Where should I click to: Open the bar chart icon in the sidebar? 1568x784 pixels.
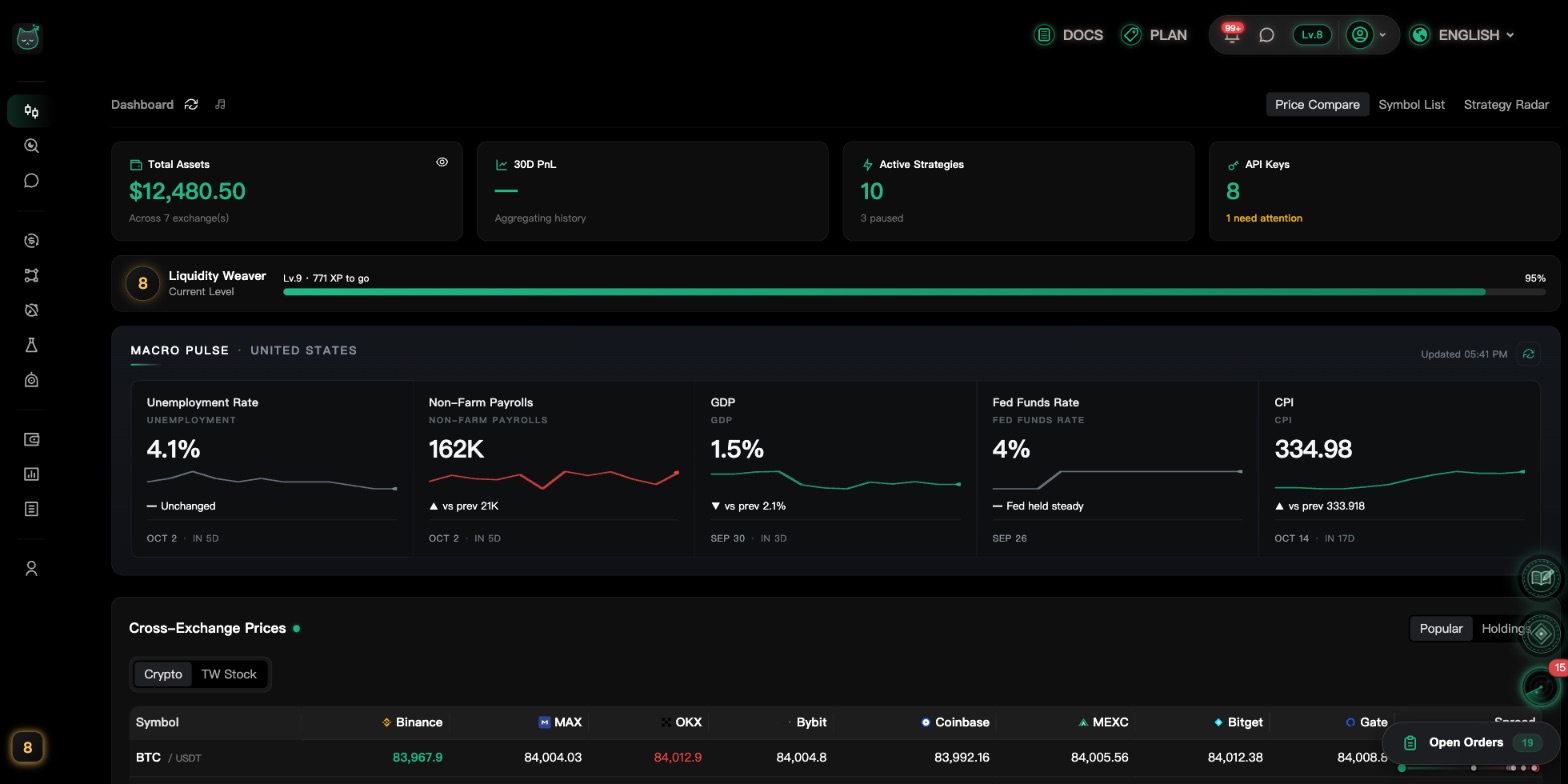(x=31, y=474)
